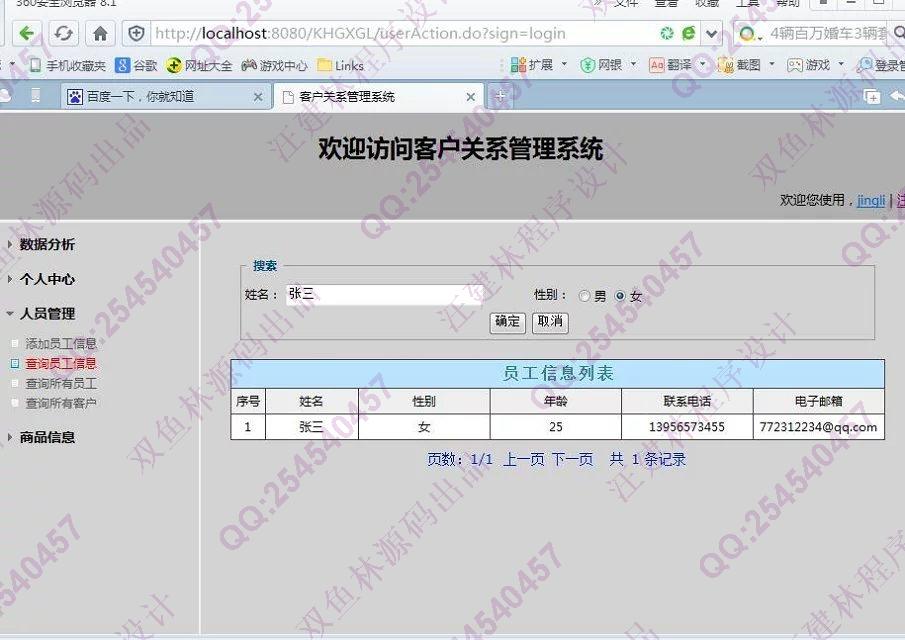The width and height of the screenshot is (905, 640).
Task: Click the 确定 search button
Action: click(x=507, y=322)
